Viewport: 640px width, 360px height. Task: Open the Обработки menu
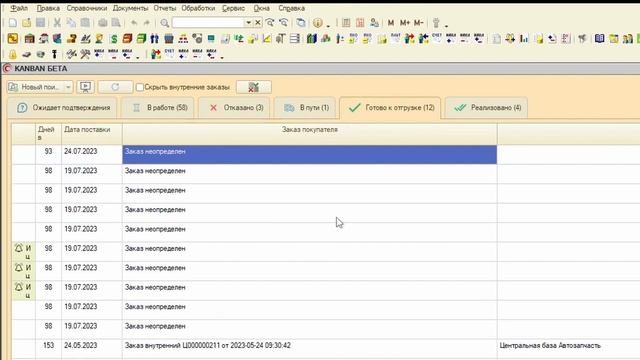click(198, 8)
